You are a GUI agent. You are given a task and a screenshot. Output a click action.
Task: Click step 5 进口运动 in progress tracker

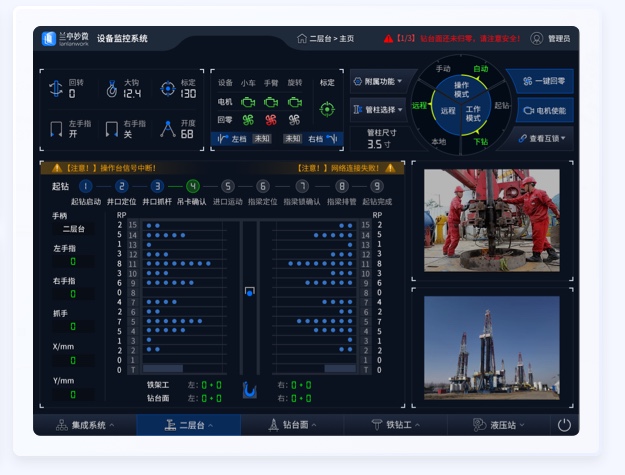[x=228, y=186]
